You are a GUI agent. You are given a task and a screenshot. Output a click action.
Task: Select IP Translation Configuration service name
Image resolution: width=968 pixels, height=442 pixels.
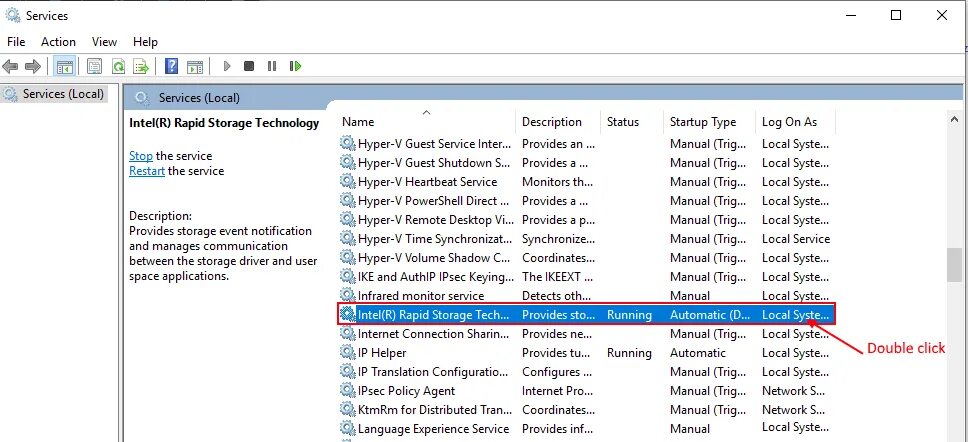pos(435,372)
